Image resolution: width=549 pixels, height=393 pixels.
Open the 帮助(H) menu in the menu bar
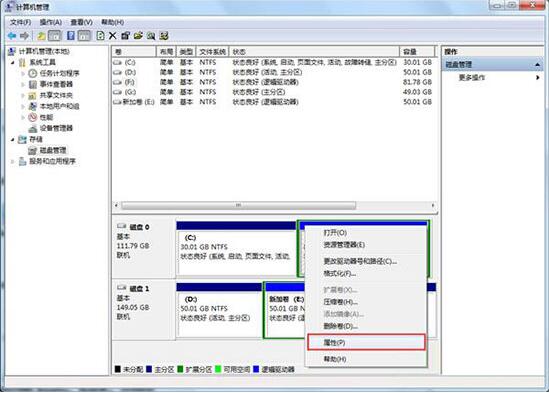112,22
